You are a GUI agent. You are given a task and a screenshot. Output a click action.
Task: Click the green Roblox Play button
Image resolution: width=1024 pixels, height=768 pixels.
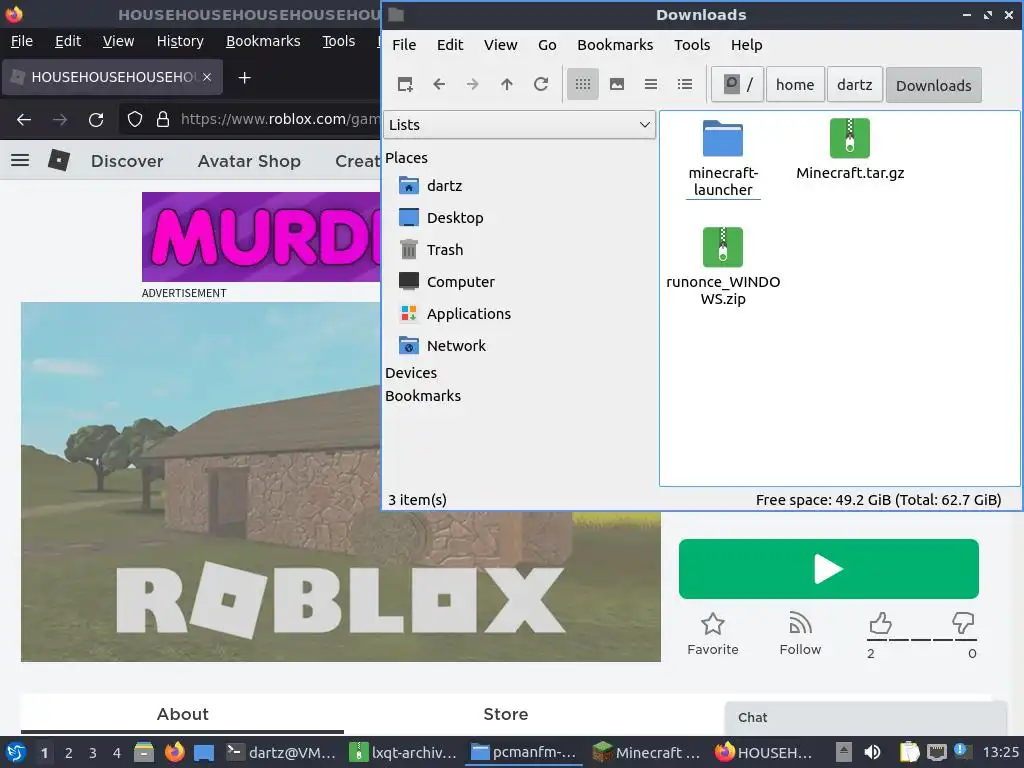pyautogui.click(x=828, y=569)
